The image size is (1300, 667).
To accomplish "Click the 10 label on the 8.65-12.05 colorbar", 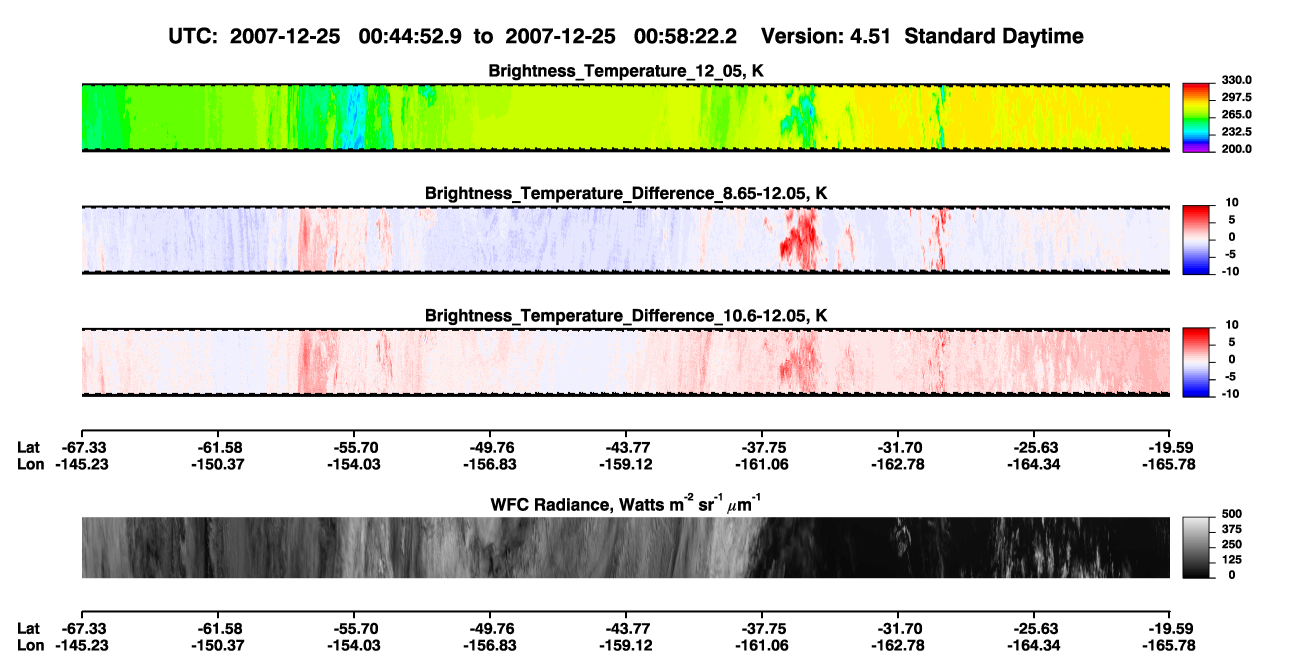I will coord(1231,202).
